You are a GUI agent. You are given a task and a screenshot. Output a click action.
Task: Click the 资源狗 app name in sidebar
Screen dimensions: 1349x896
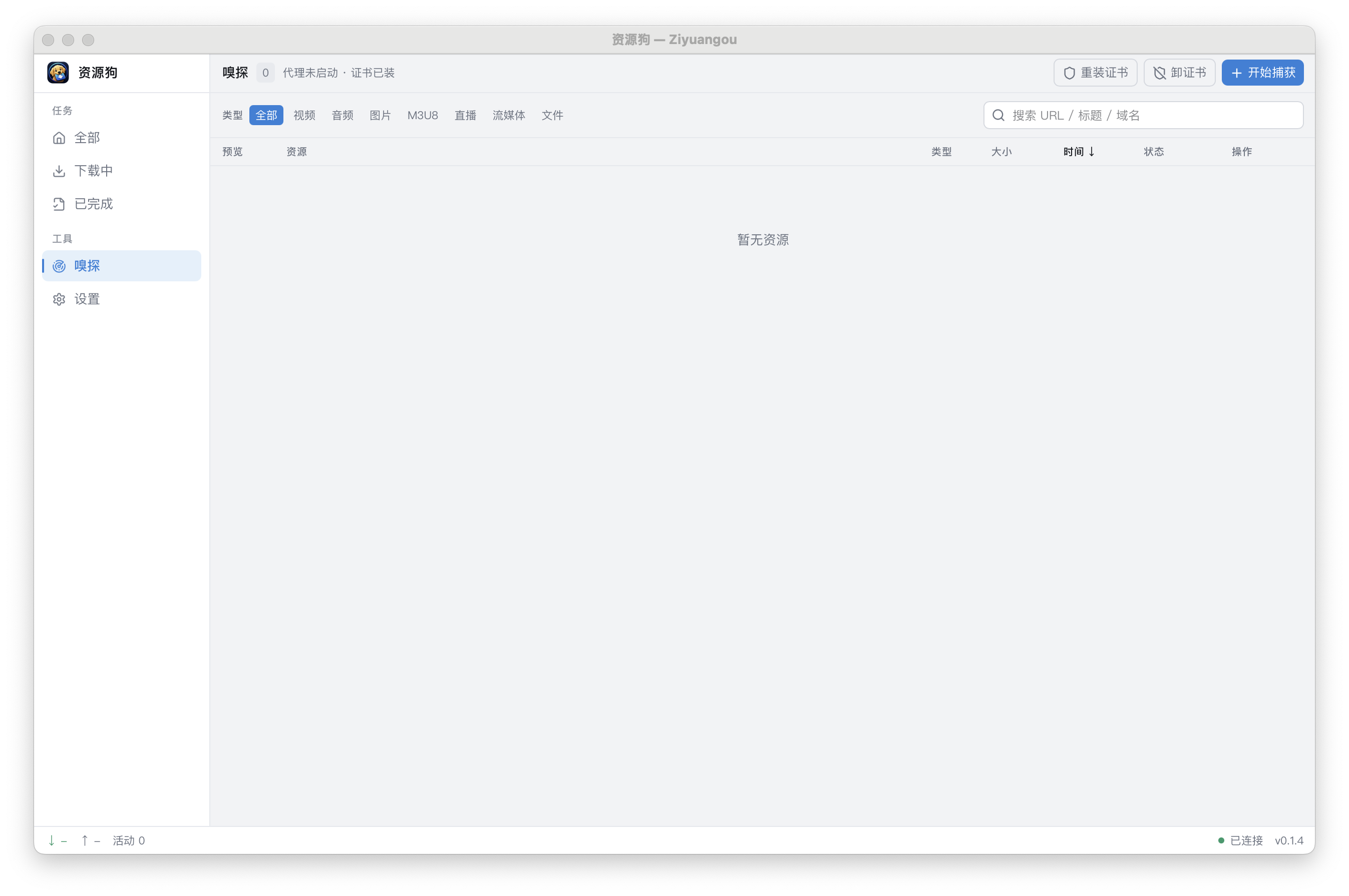(98, 73)
